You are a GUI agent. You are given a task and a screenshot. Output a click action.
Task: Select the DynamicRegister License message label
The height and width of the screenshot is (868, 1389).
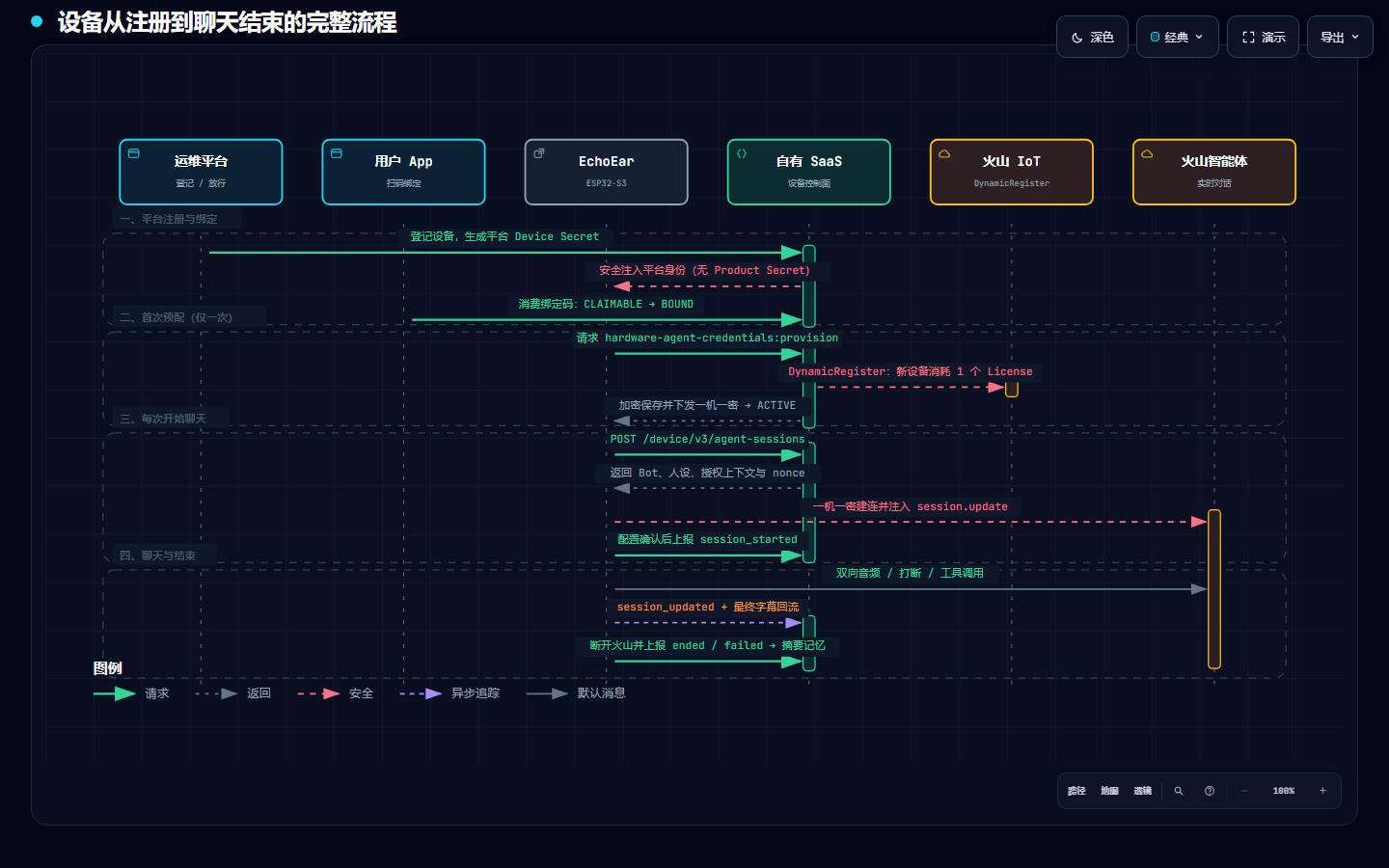tap(911, 371)
